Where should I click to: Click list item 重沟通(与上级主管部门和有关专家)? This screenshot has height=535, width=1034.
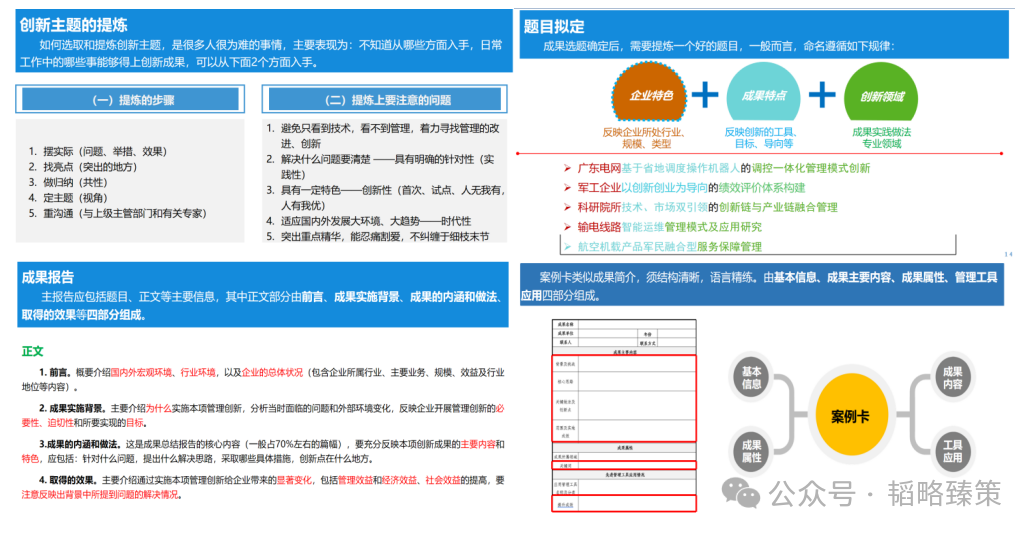117,214
